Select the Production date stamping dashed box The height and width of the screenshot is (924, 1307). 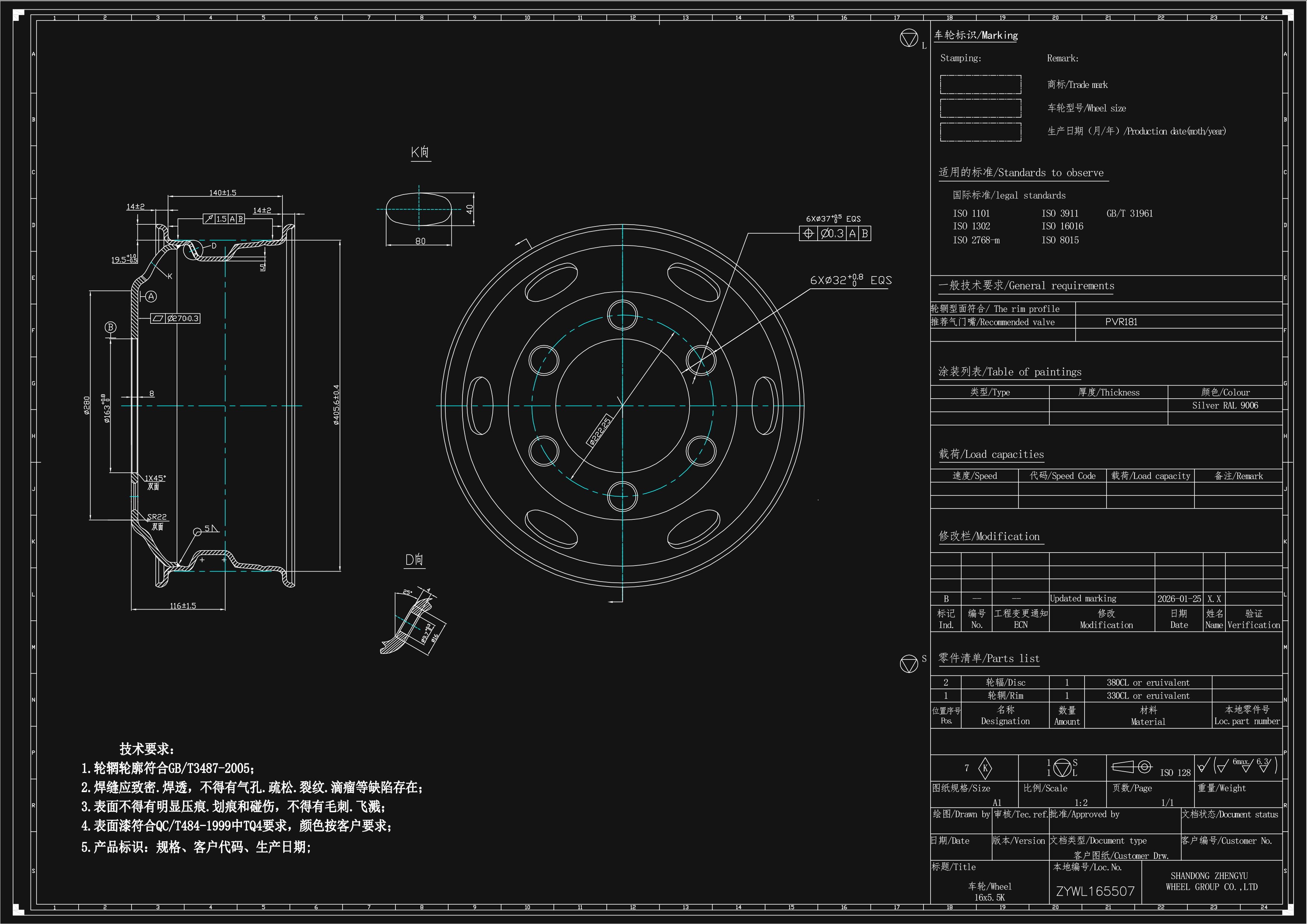(x=980, y=132)
